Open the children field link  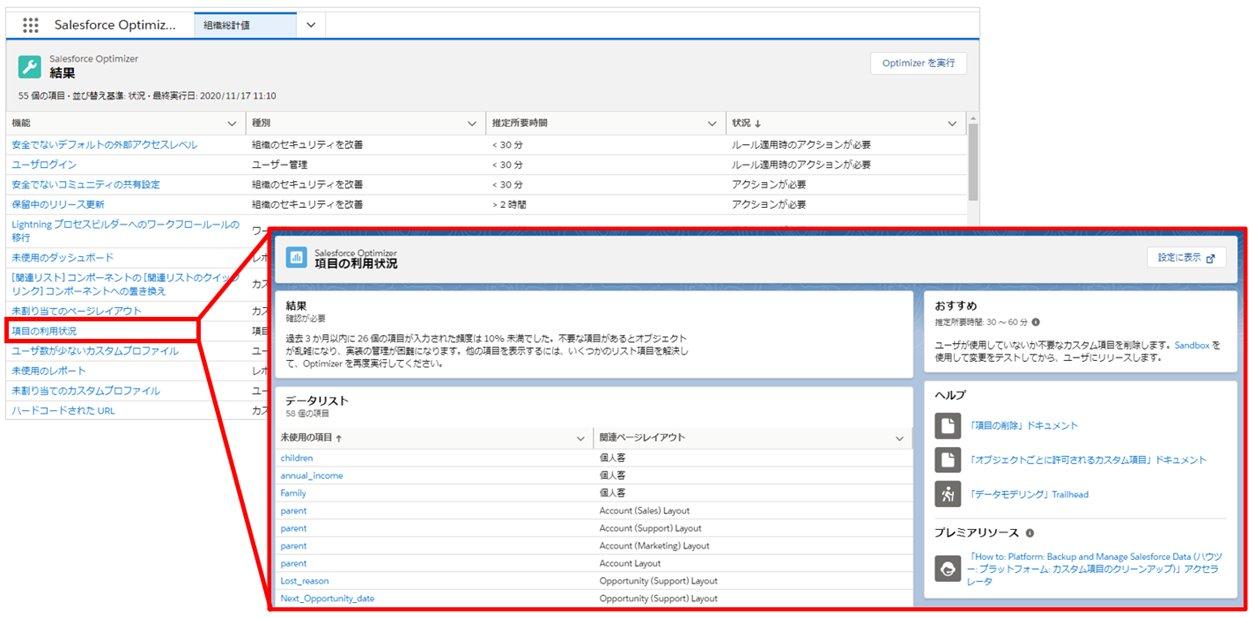pyautogui.click(x=297, y=458)
